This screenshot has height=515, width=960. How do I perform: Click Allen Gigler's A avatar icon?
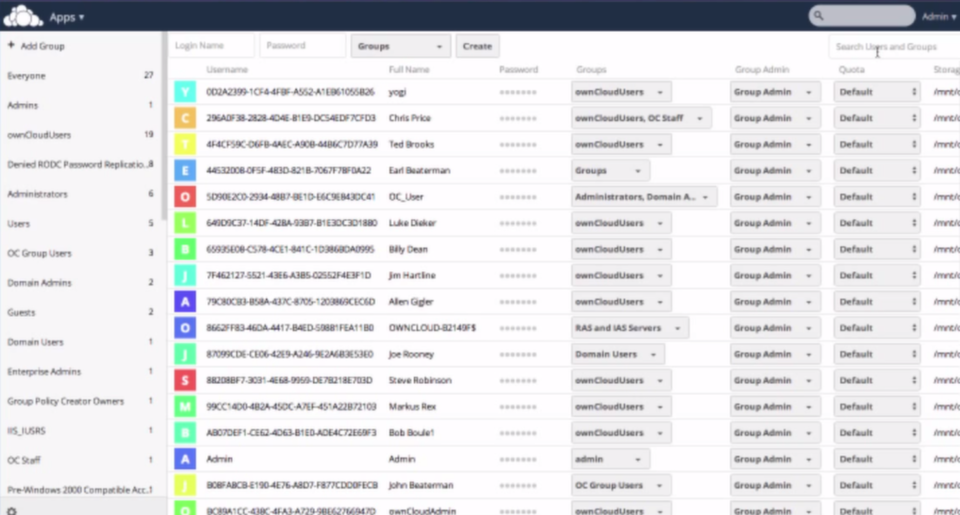185,302
